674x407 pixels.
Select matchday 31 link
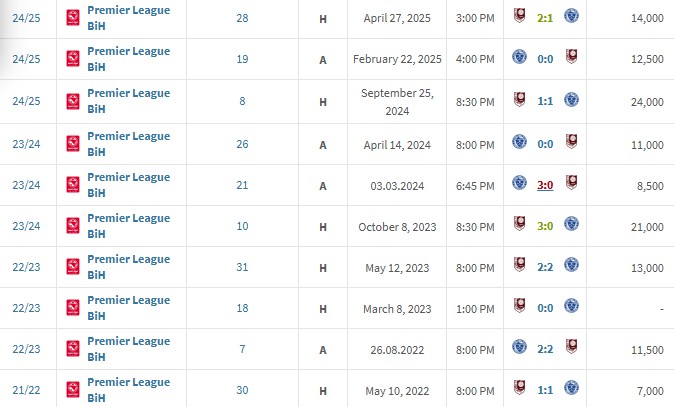coord(242,267)
